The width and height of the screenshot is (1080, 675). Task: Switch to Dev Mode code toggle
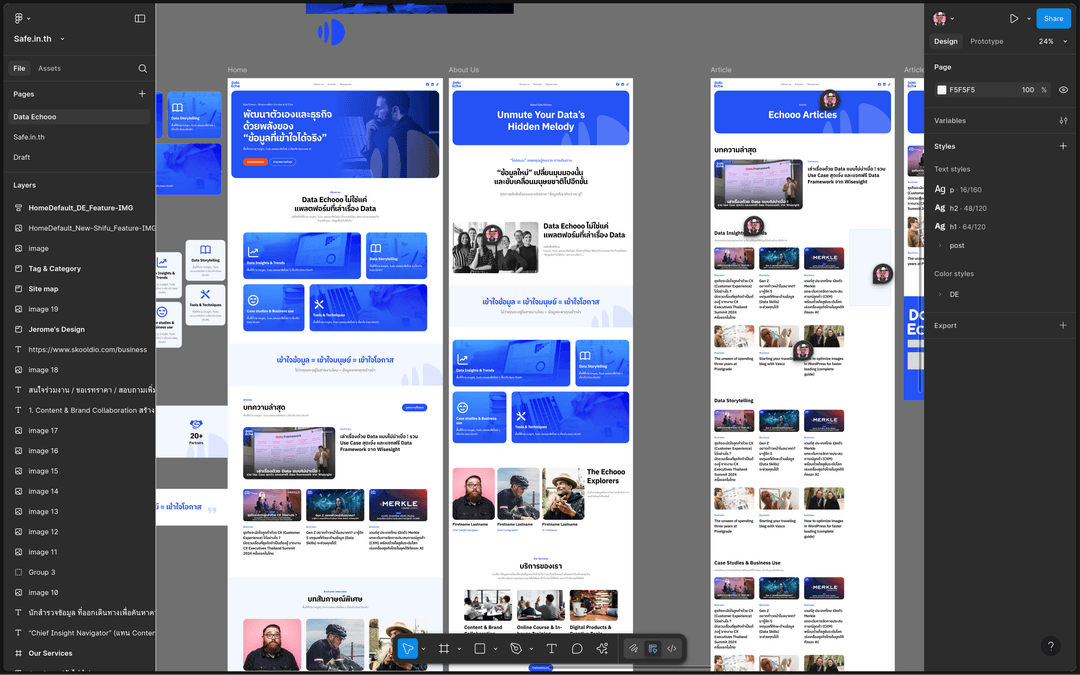(672, 648)
